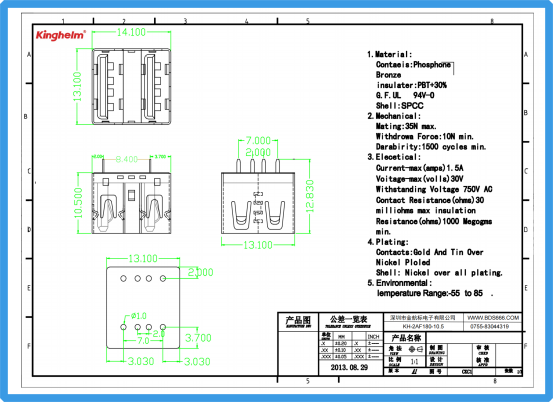The width and height of the screenshot is (553, 402).
Task: Select the 'Withdrowa Force:10N min.' line
Action: tap(425, 136)
